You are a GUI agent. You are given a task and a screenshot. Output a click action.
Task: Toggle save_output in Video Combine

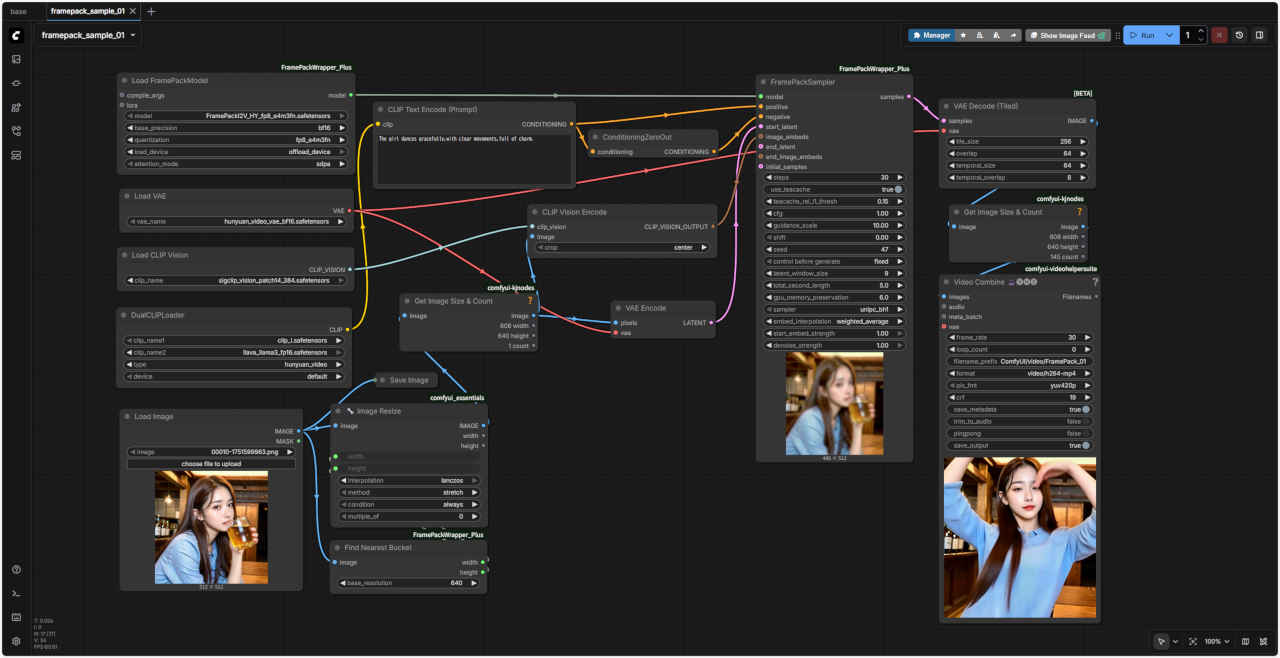coord(1085,445)
